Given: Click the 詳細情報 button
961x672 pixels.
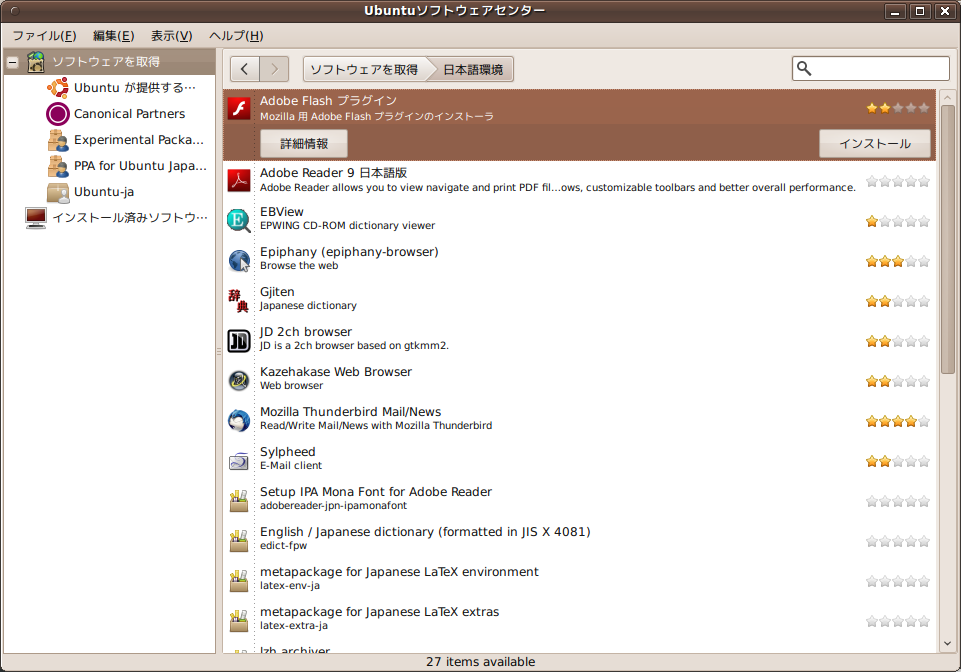Looking at the screenshot, I should (304, 143).
